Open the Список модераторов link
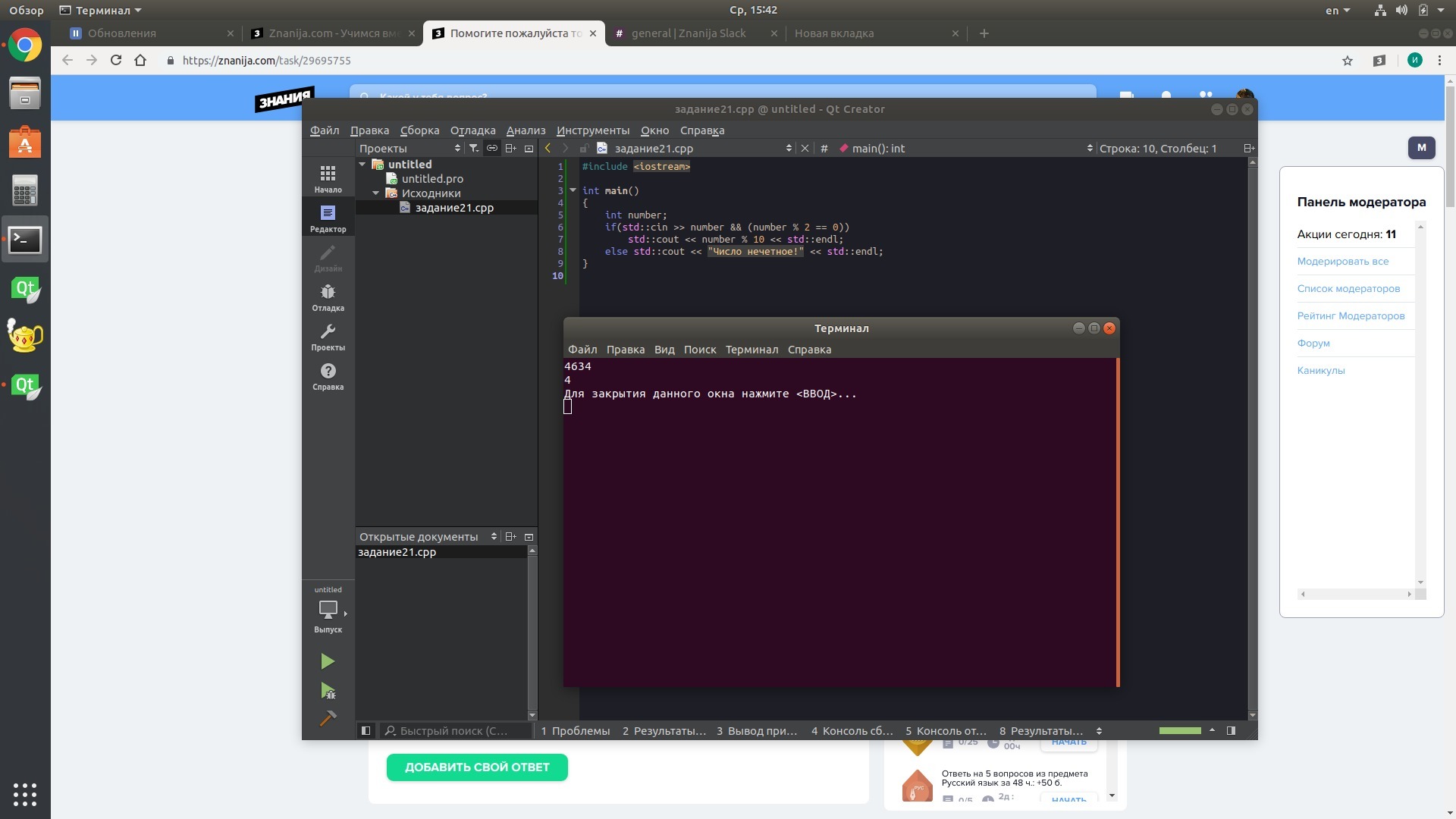 coord(1348,289)
